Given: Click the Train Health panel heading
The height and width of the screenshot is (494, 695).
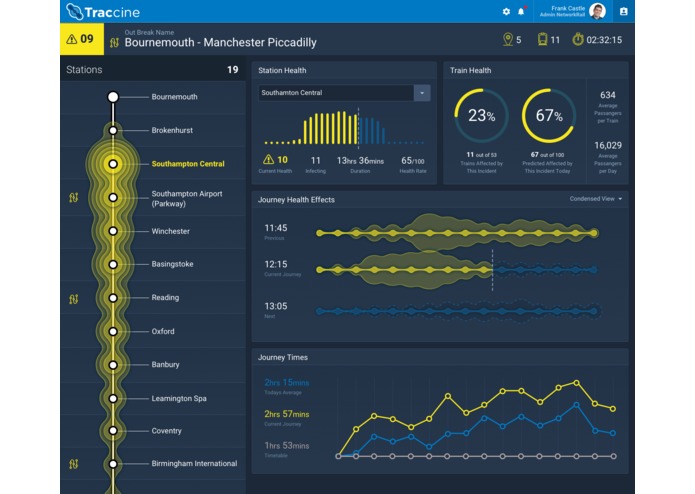Looking at the screenshot, I should point(470,70).
